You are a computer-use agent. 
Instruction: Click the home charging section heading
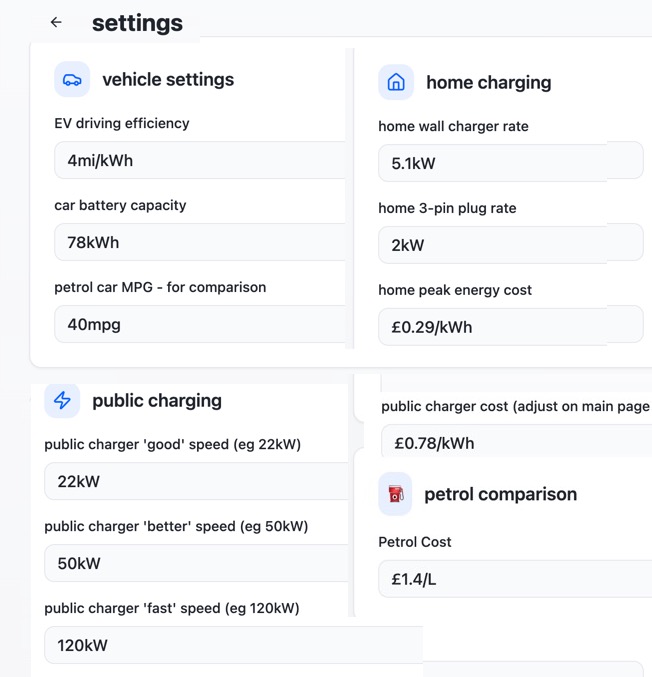pos(488,83)
